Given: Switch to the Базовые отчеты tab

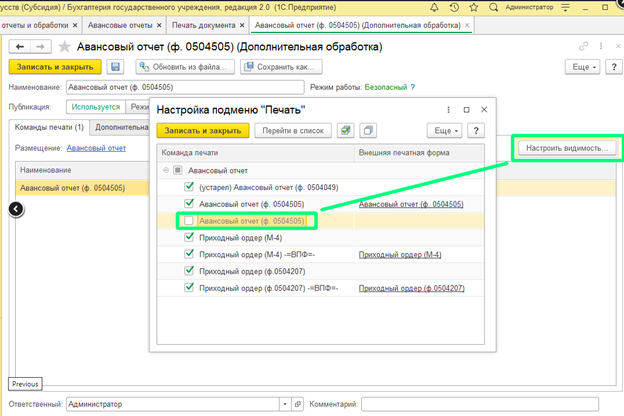Looking at the screenshot, I should (118, 23).
